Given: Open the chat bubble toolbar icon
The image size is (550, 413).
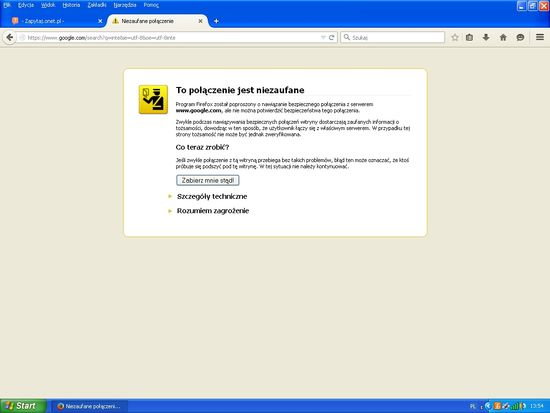Looking at the screenshot, I should click(520, 38).
